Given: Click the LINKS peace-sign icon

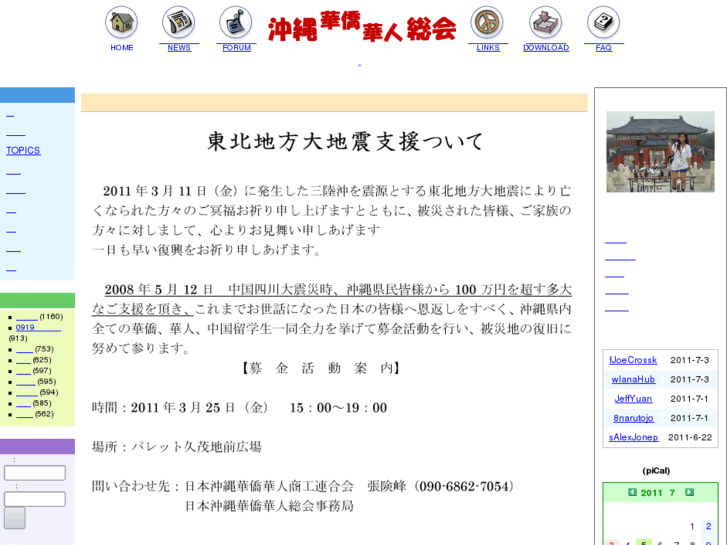Looking at the screenshot, I should [487, 22].
